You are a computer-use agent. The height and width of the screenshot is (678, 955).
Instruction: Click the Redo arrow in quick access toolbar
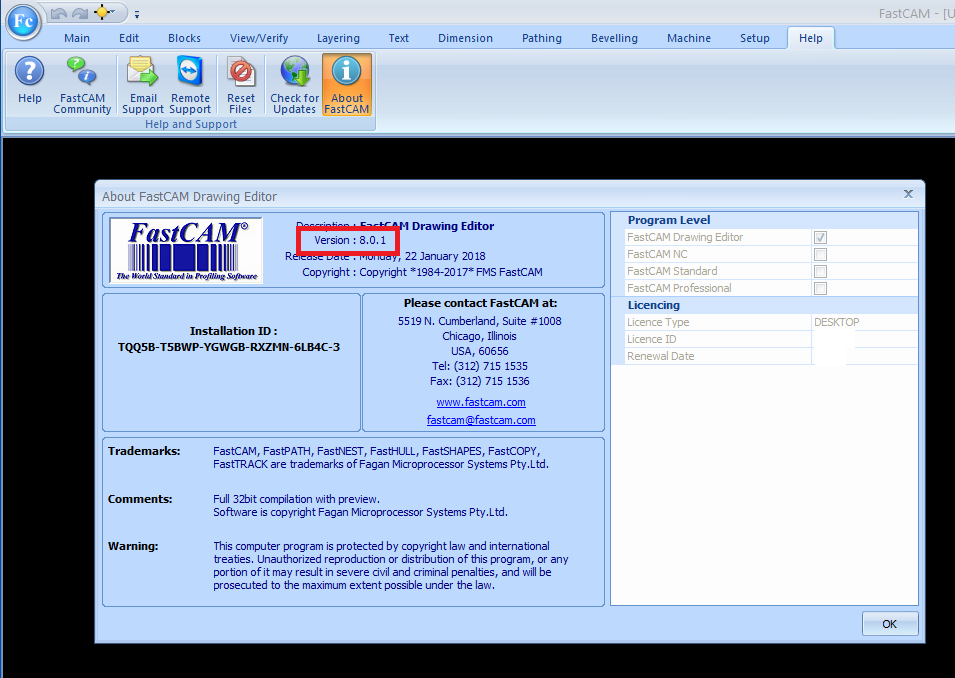tap(80, 13)
